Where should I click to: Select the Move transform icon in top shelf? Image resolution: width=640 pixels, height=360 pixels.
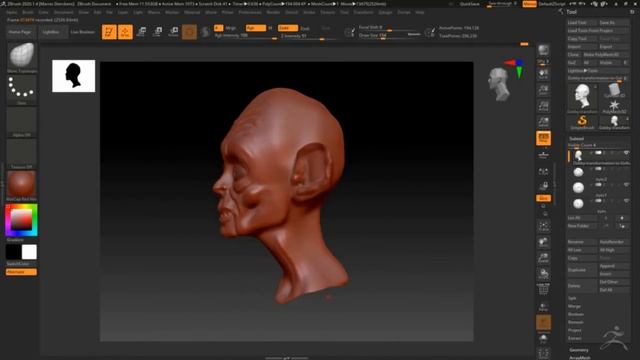142,32
